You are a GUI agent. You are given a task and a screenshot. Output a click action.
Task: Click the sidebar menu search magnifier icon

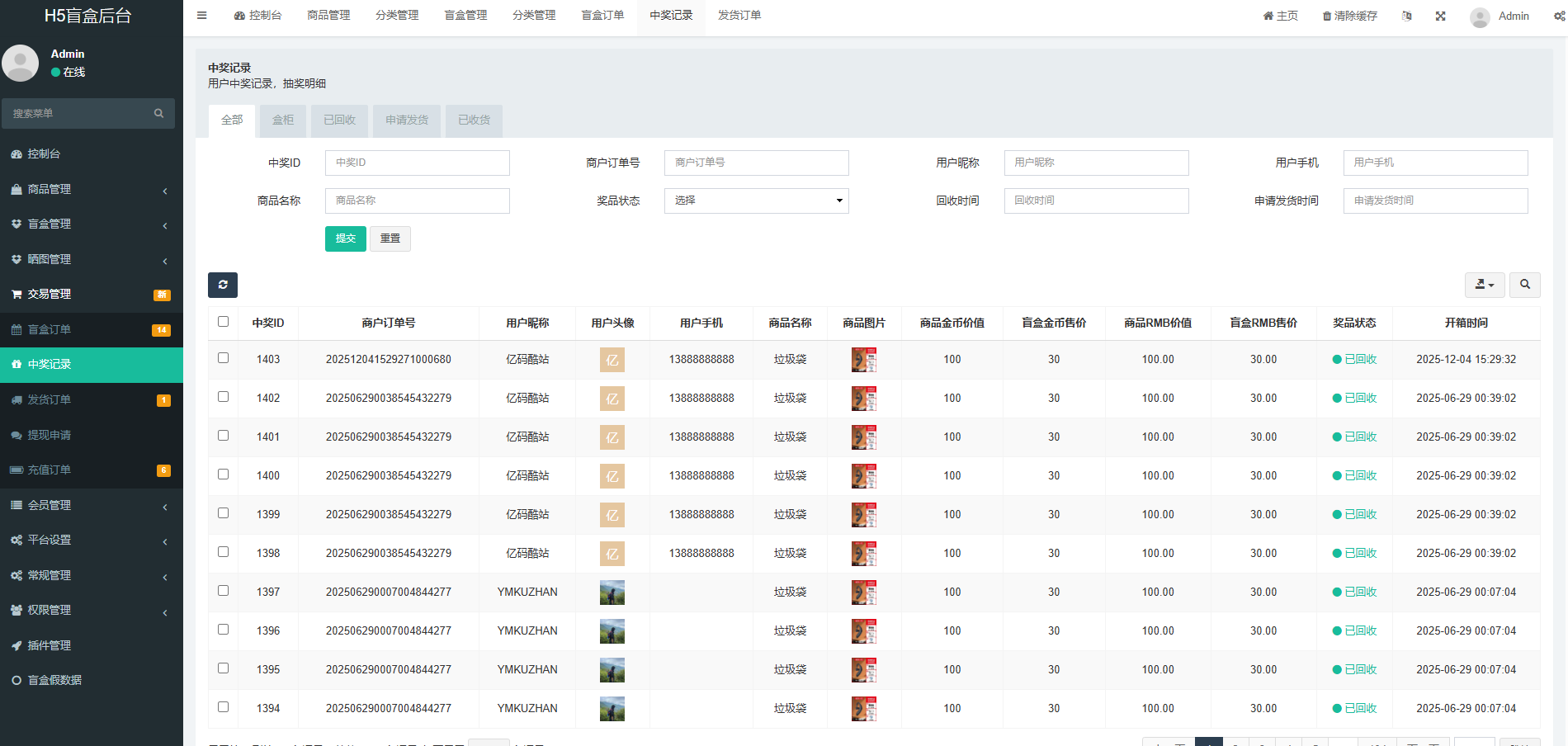pyautogui.click(x=158, y=113)
